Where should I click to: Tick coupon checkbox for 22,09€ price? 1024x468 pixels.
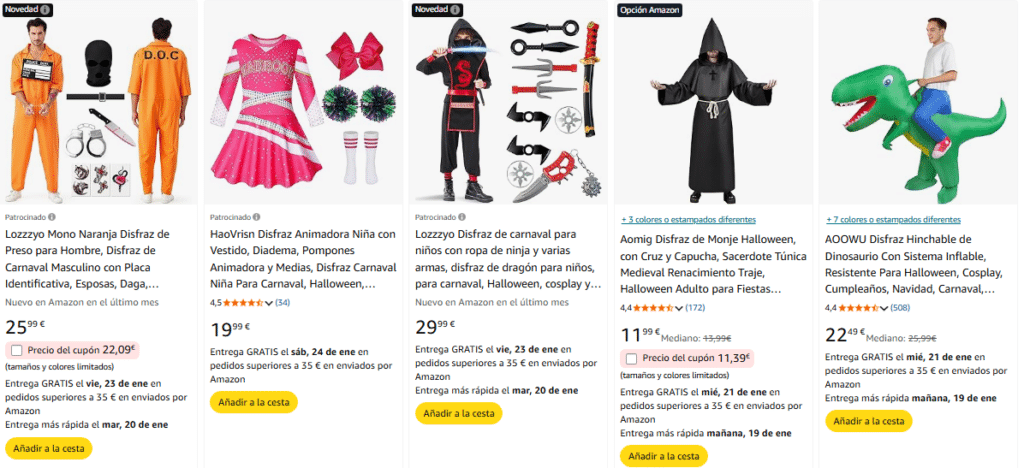point(16,350)
